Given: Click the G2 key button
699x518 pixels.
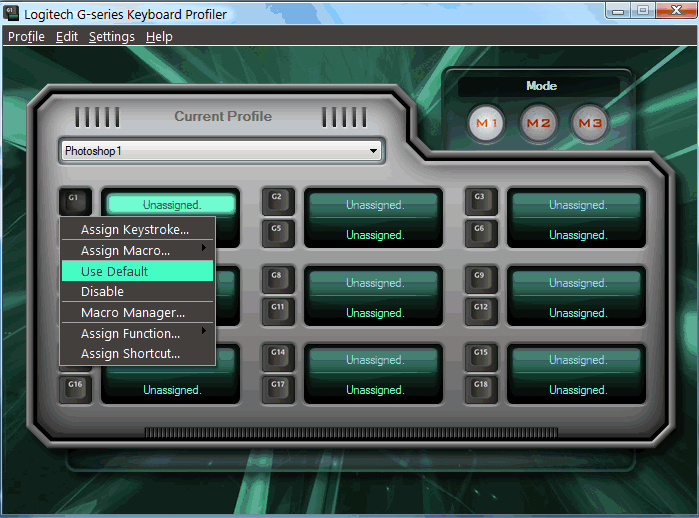Looking at the screenshot, I should (278, 201).
